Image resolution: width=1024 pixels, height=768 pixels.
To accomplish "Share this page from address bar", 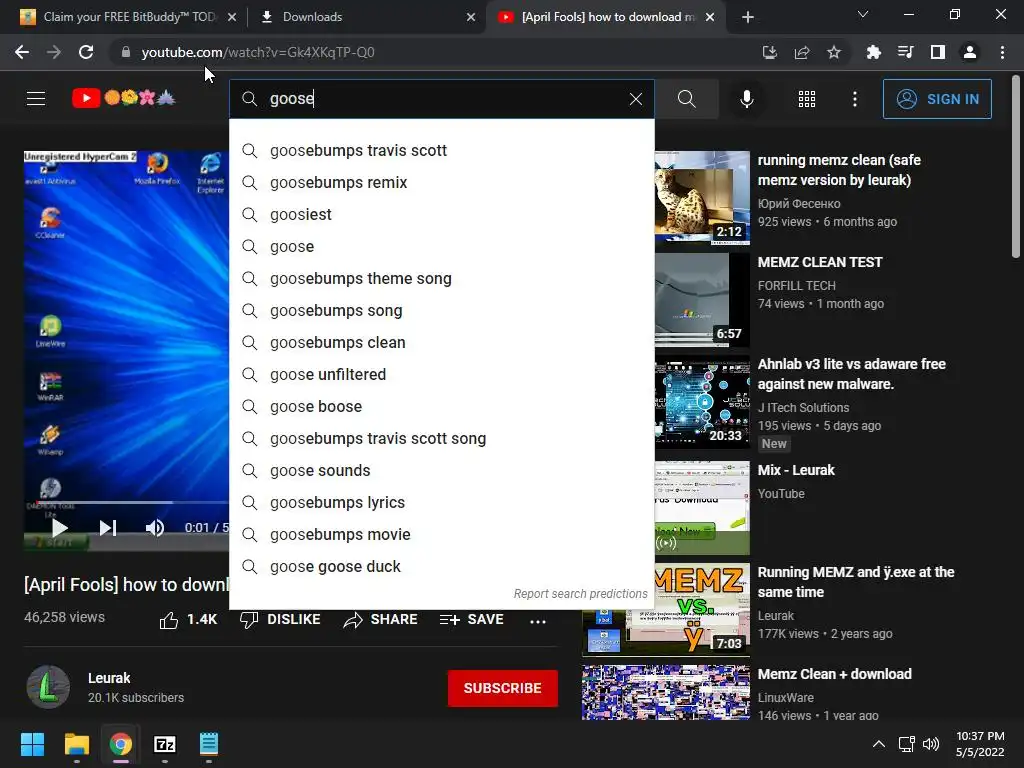I will (801, 52).
